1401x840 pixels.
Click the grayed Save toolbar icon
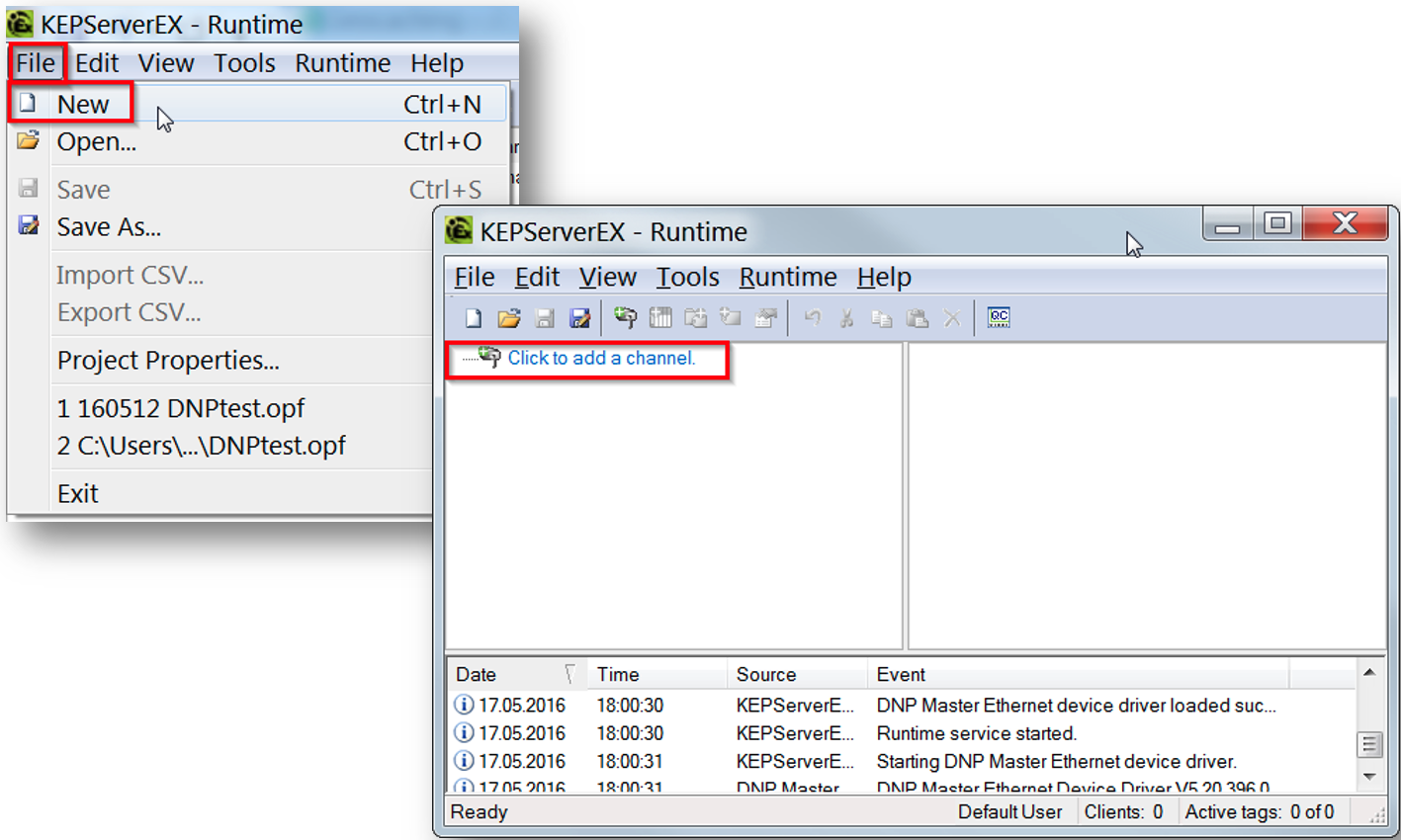[545, 318]
